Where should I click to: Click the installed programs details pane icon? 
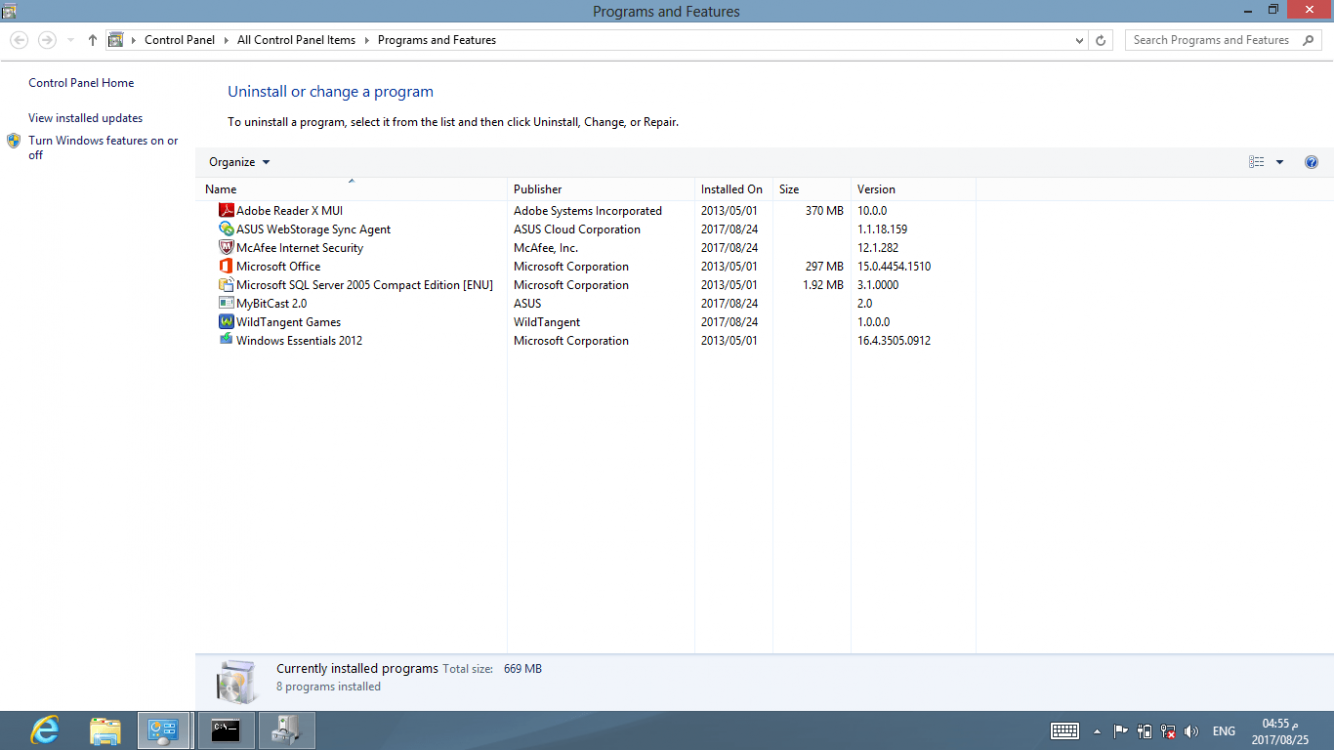[x=237, y=681]
